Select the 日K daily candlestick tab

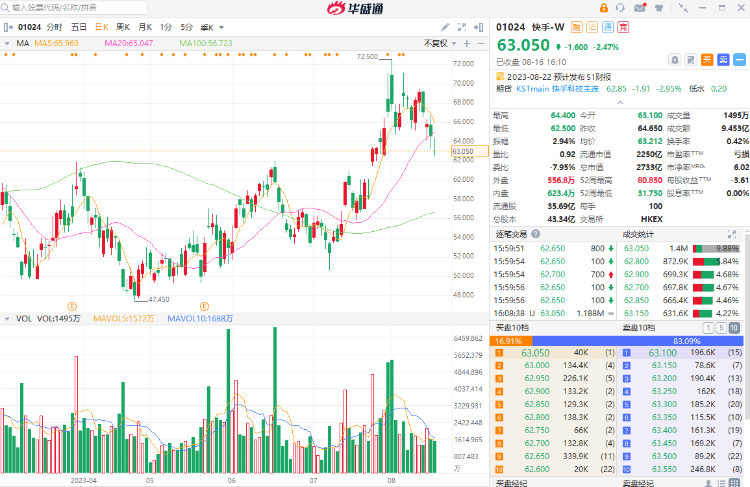pyautogui.click(x=101, y=27)
